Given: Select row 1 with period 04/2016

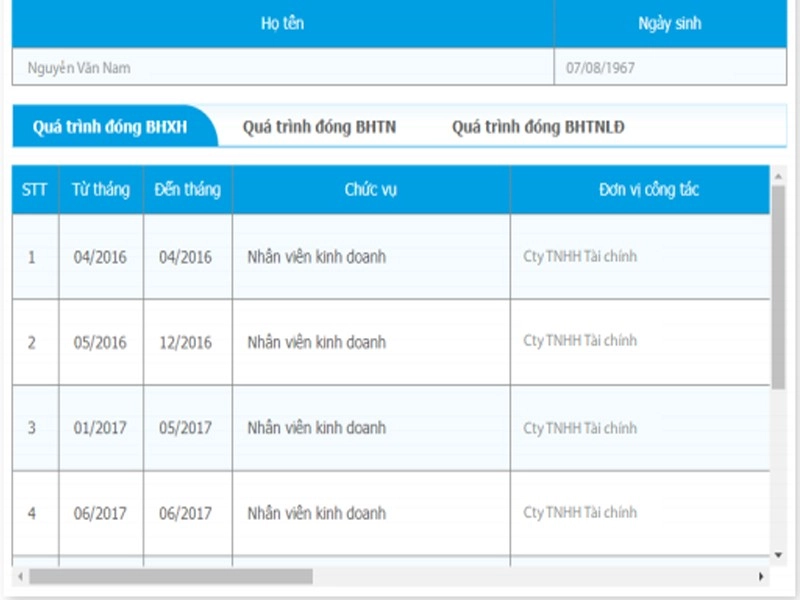Looking at the screenshot, I should click(x=101, y=256).
